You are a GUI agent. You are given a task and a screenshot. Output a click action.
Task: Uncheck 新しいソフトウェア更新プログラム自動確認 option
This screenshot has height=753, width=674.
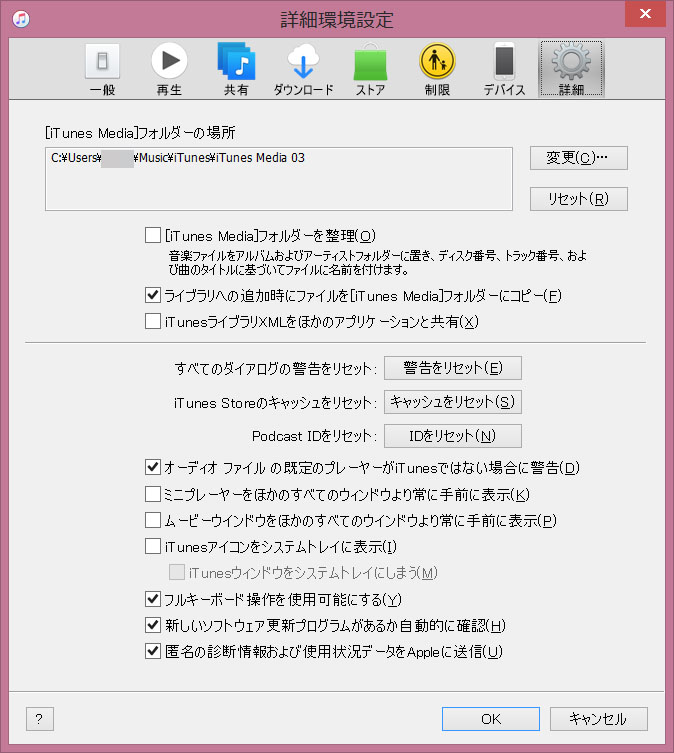click(153, 625)
